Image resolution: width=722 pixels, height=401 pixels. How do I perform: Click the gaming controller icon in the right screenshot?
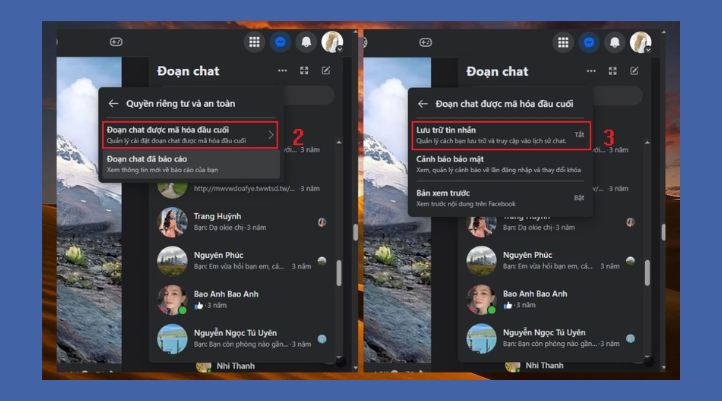tap(425, 43)
